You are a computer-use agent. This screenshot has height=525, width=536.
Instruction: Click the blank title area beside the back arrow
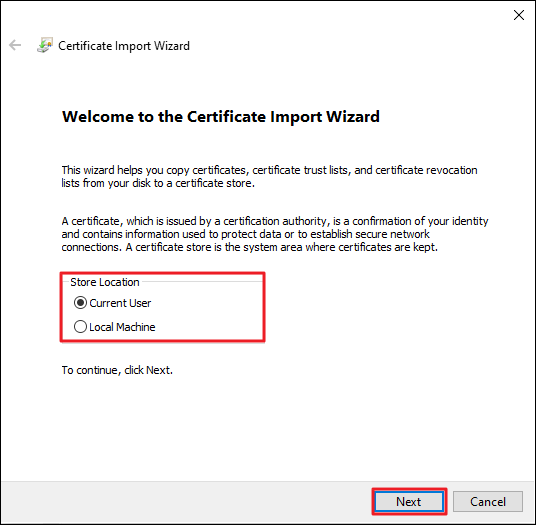(x=342, y=45)
